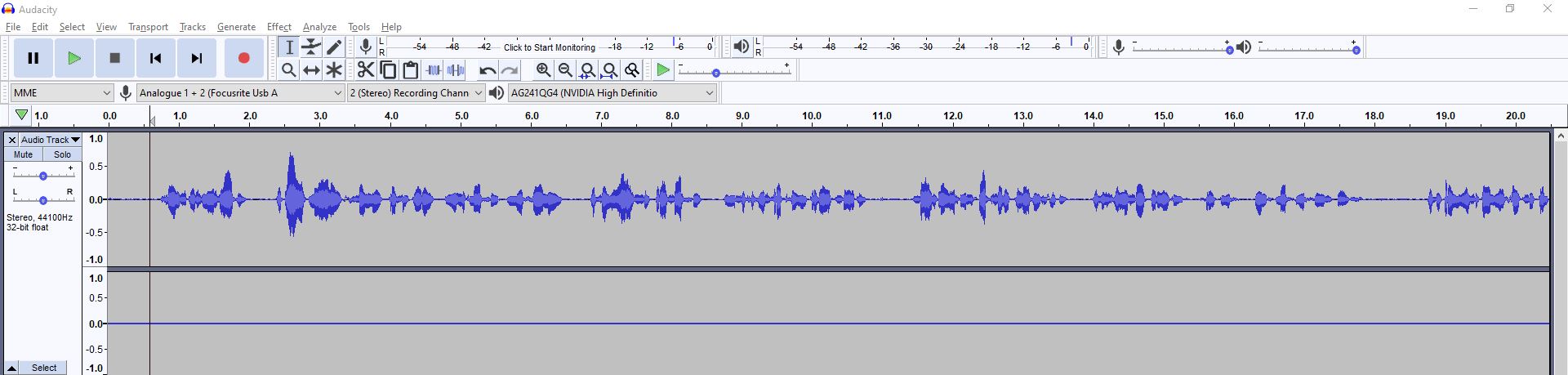Open the Edit menu
Viewport: 1568px width, 375px height.
point(40,27)
